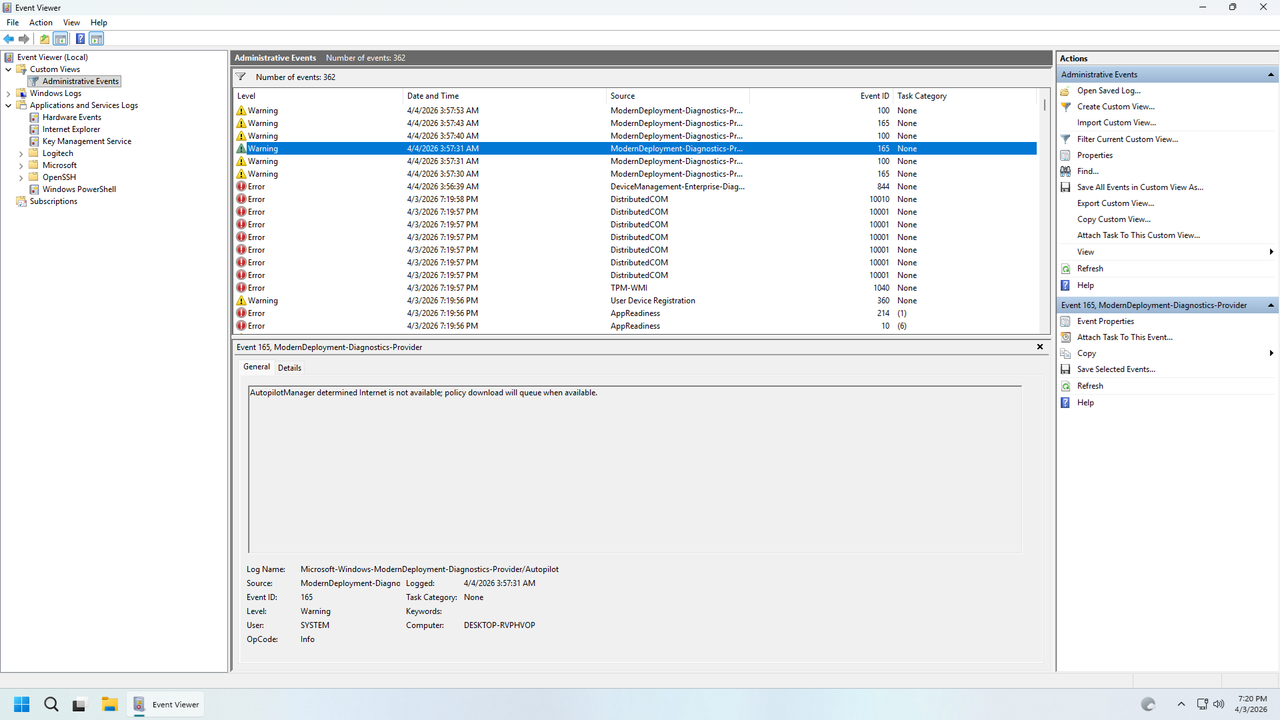
Task: Click the Back arrow in the toolbar
Action: click(10, 39)
